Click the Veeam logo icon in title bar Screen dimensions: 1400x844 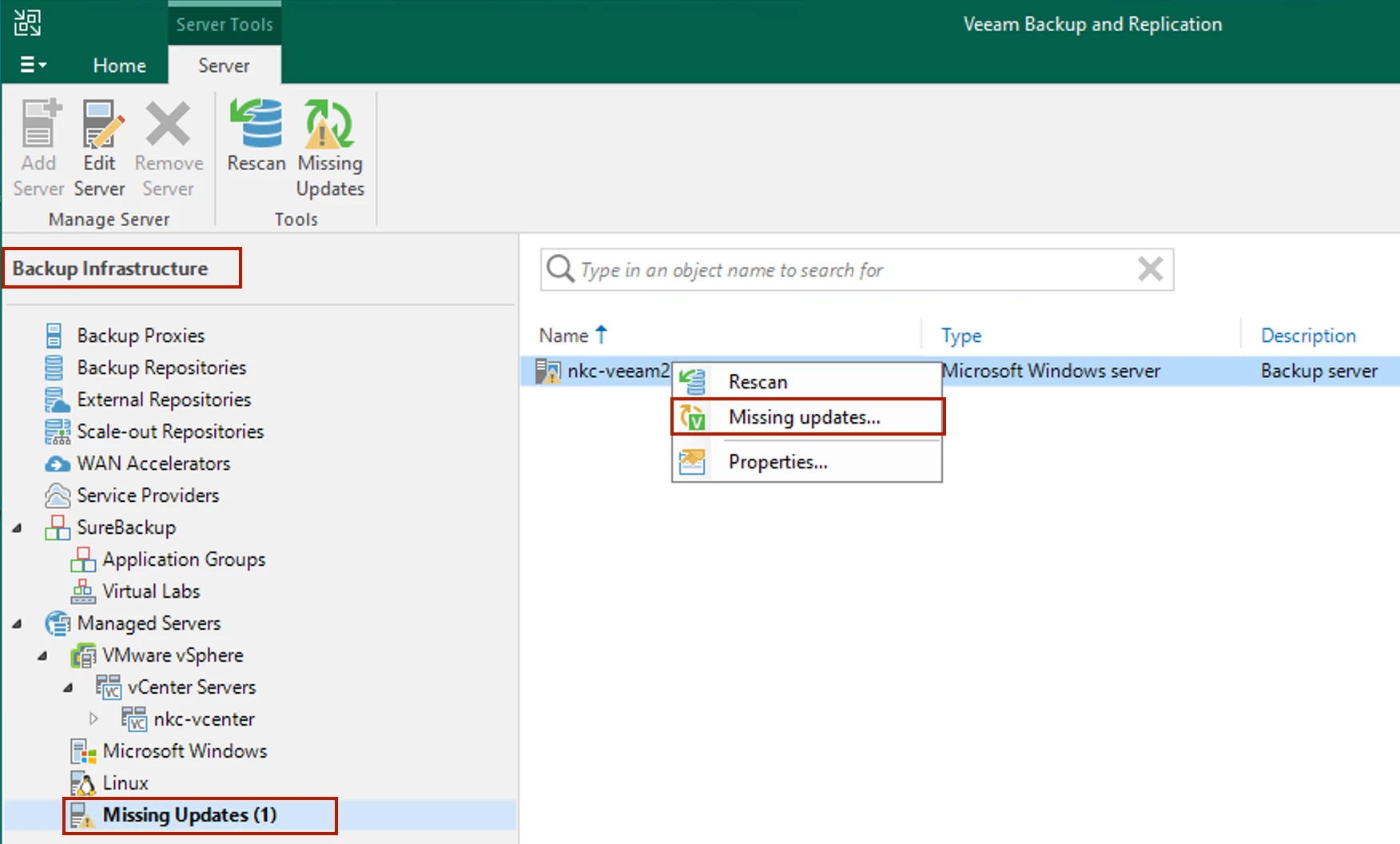(x=27, y=22)
